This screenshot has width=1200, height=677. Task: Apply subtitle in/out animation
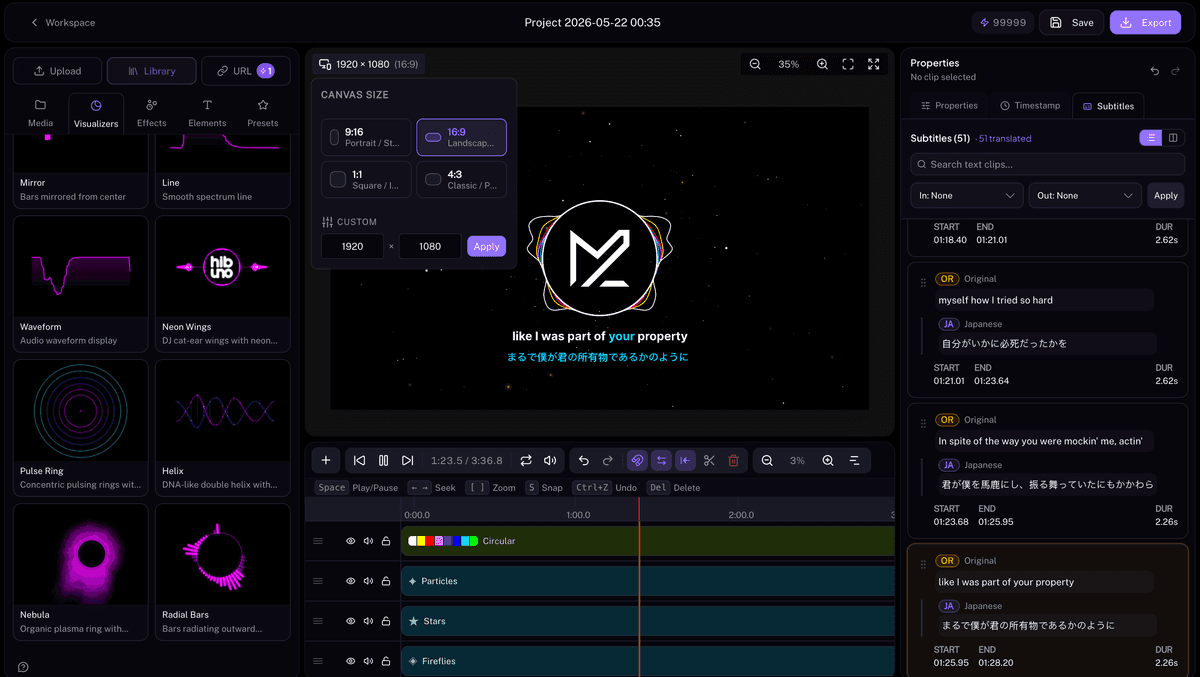[x=1166, y=195]
